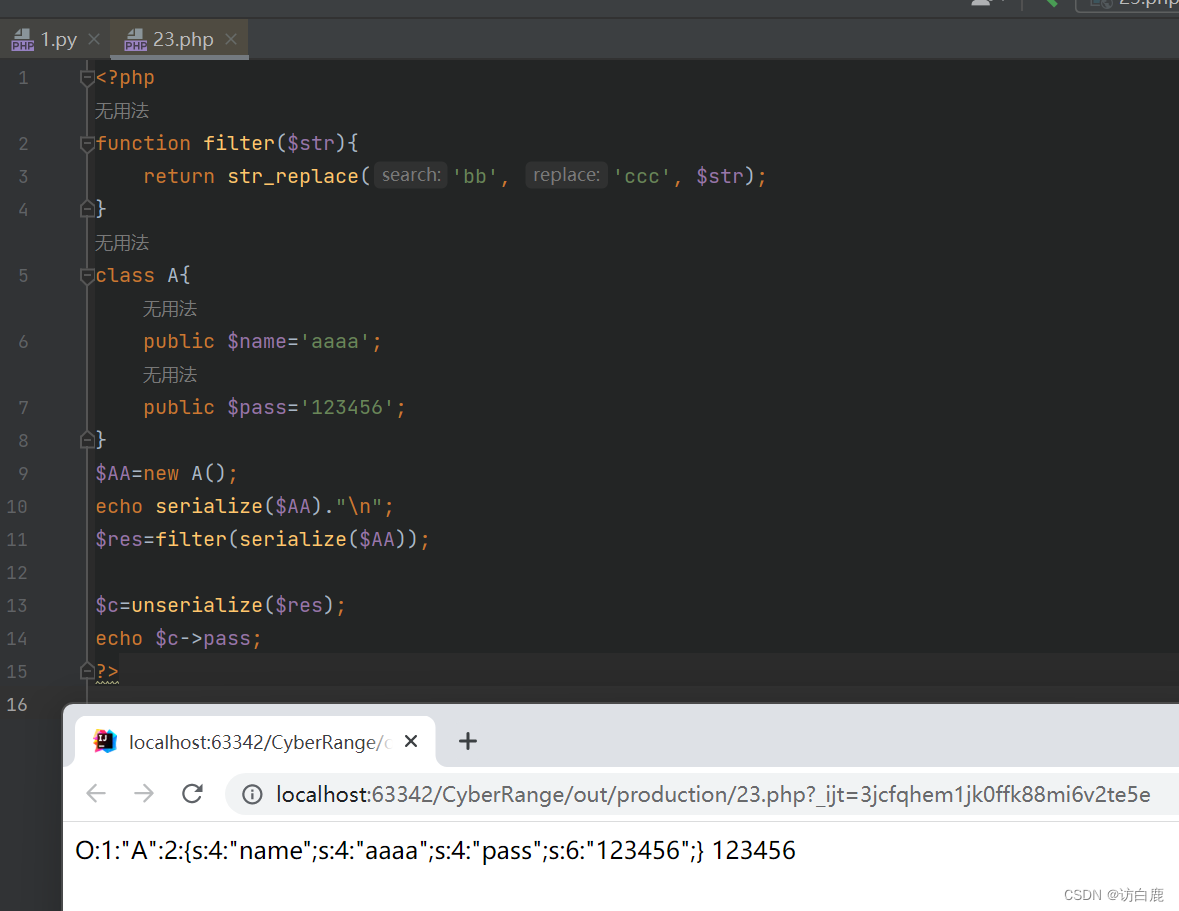Switch to the 1.py editor tab
Image resolution: width=1179 pixels, height=911 pixels.
(x=55, y=39)
